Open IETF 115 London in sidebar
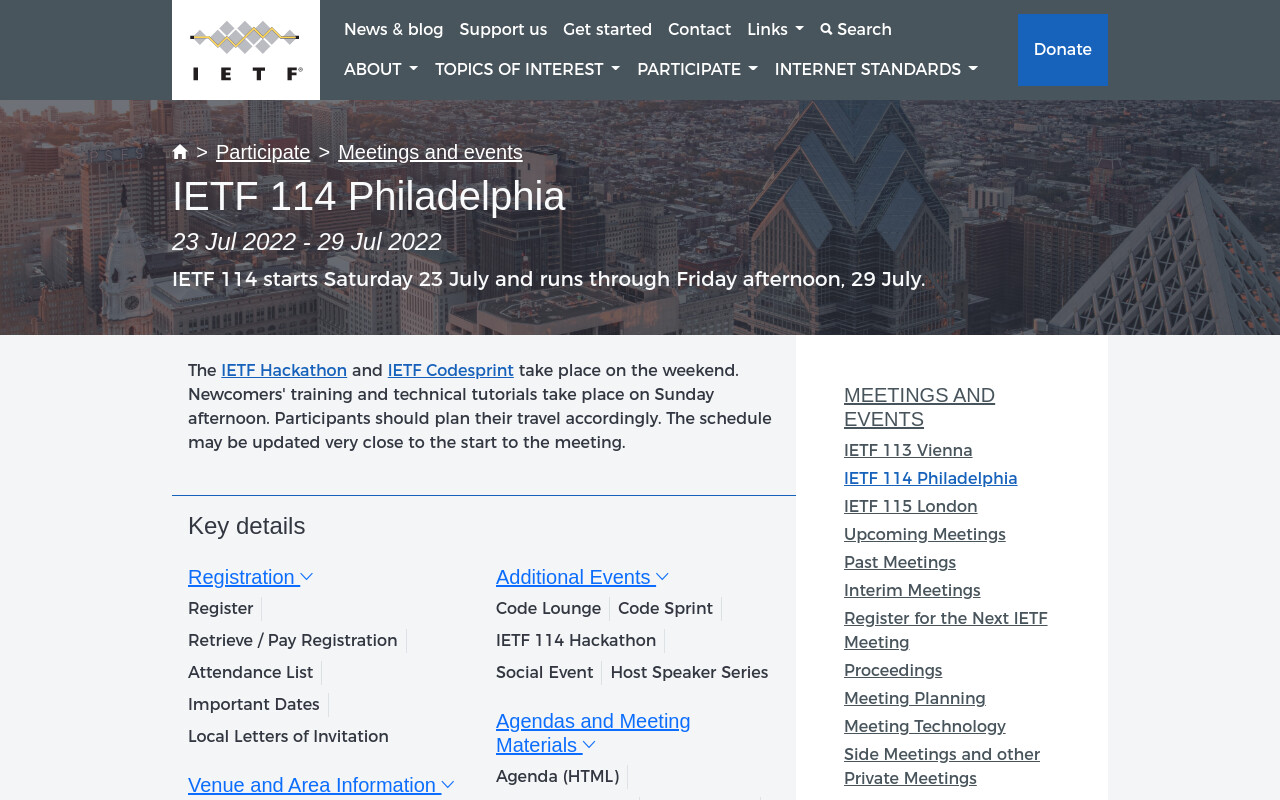Viewport: 1280px width, 800px height. (911, 507)
